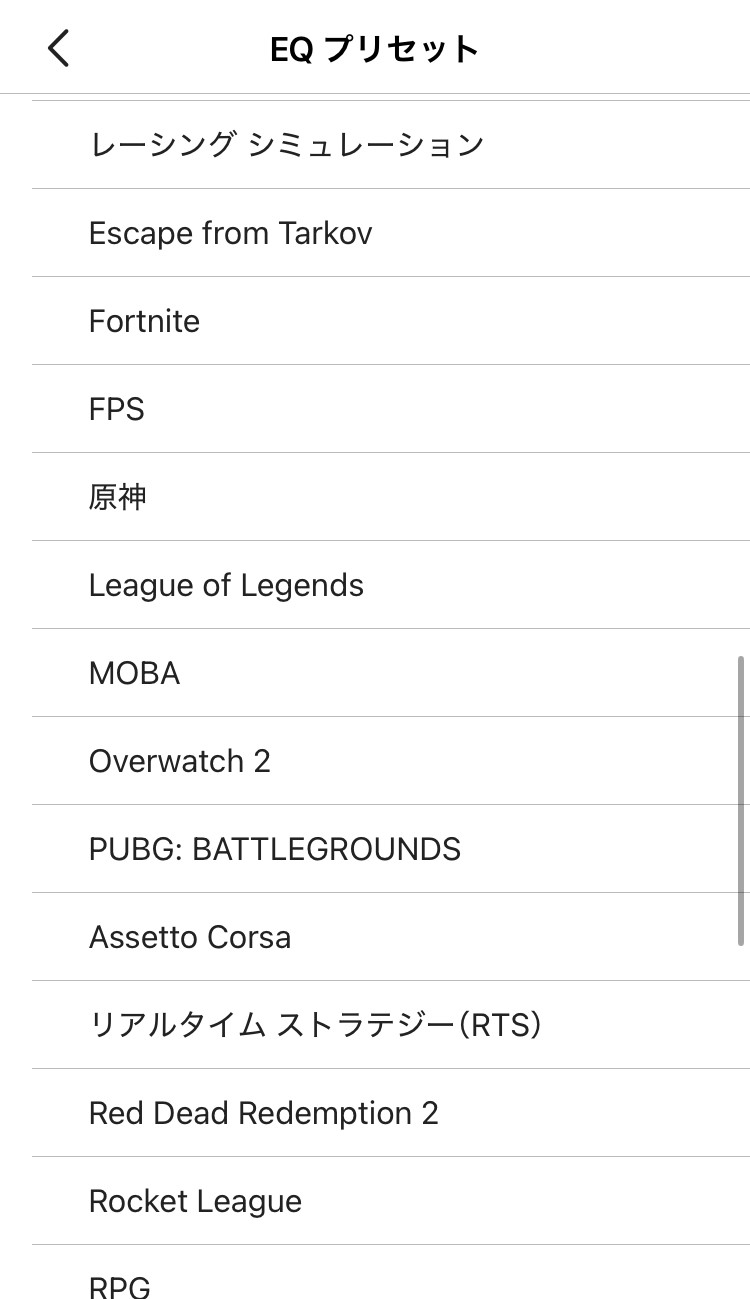
Task: Click the vertical scrollbar handle
Action: click(741, 800)
